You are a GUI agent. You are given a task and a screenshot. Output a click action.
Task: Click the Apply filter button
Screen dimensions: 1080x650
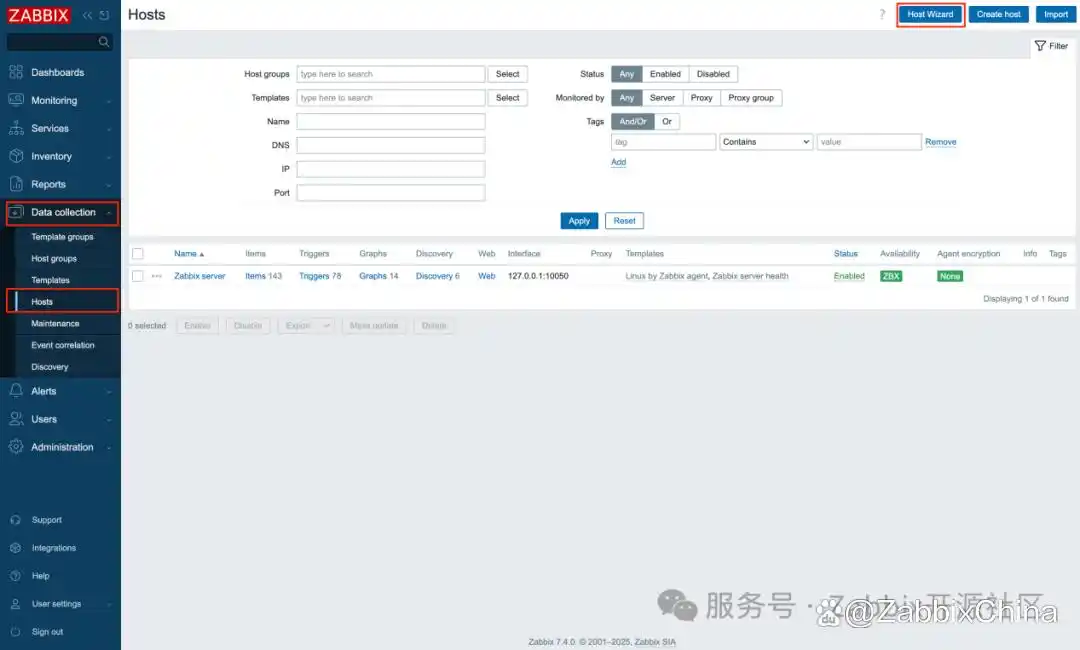(579, 221)
